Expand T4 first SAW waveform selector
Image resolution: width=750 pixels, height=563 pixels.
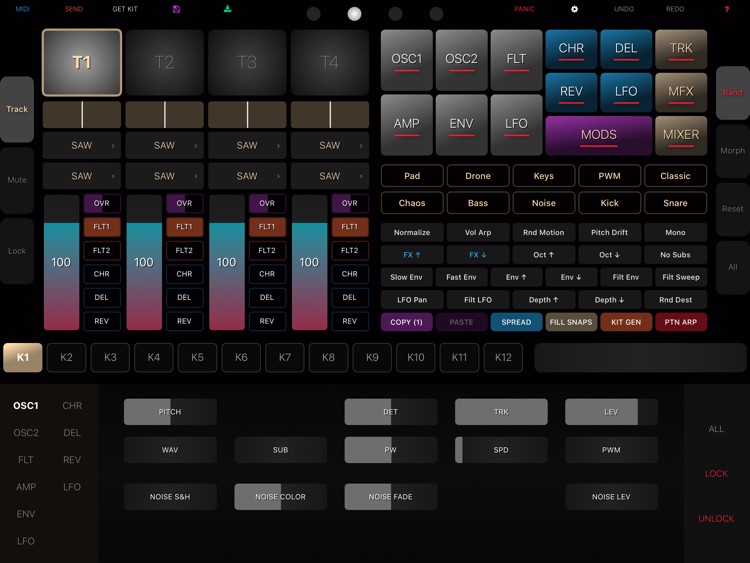click(330, 145)
